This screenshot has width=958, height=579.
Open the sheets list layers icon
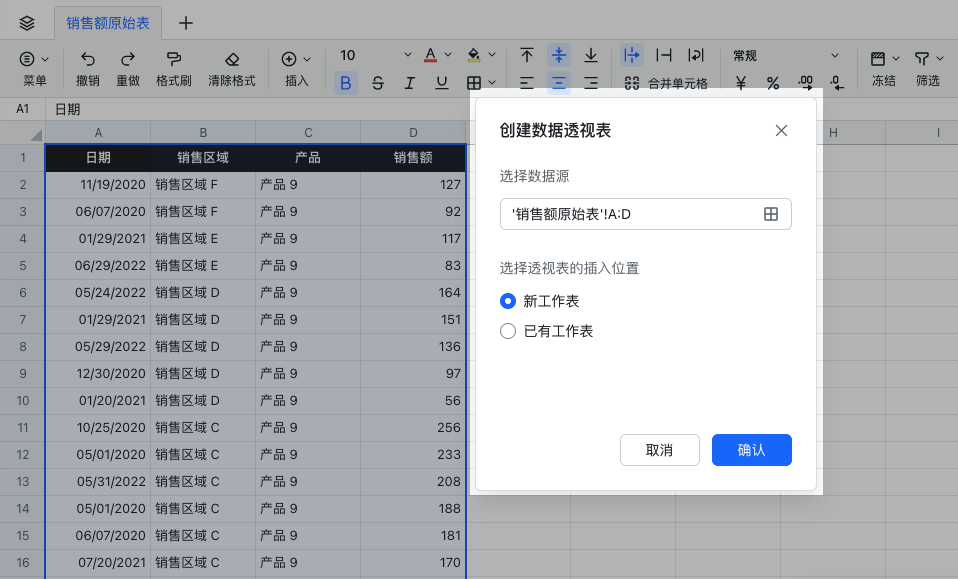coord(27,23)
